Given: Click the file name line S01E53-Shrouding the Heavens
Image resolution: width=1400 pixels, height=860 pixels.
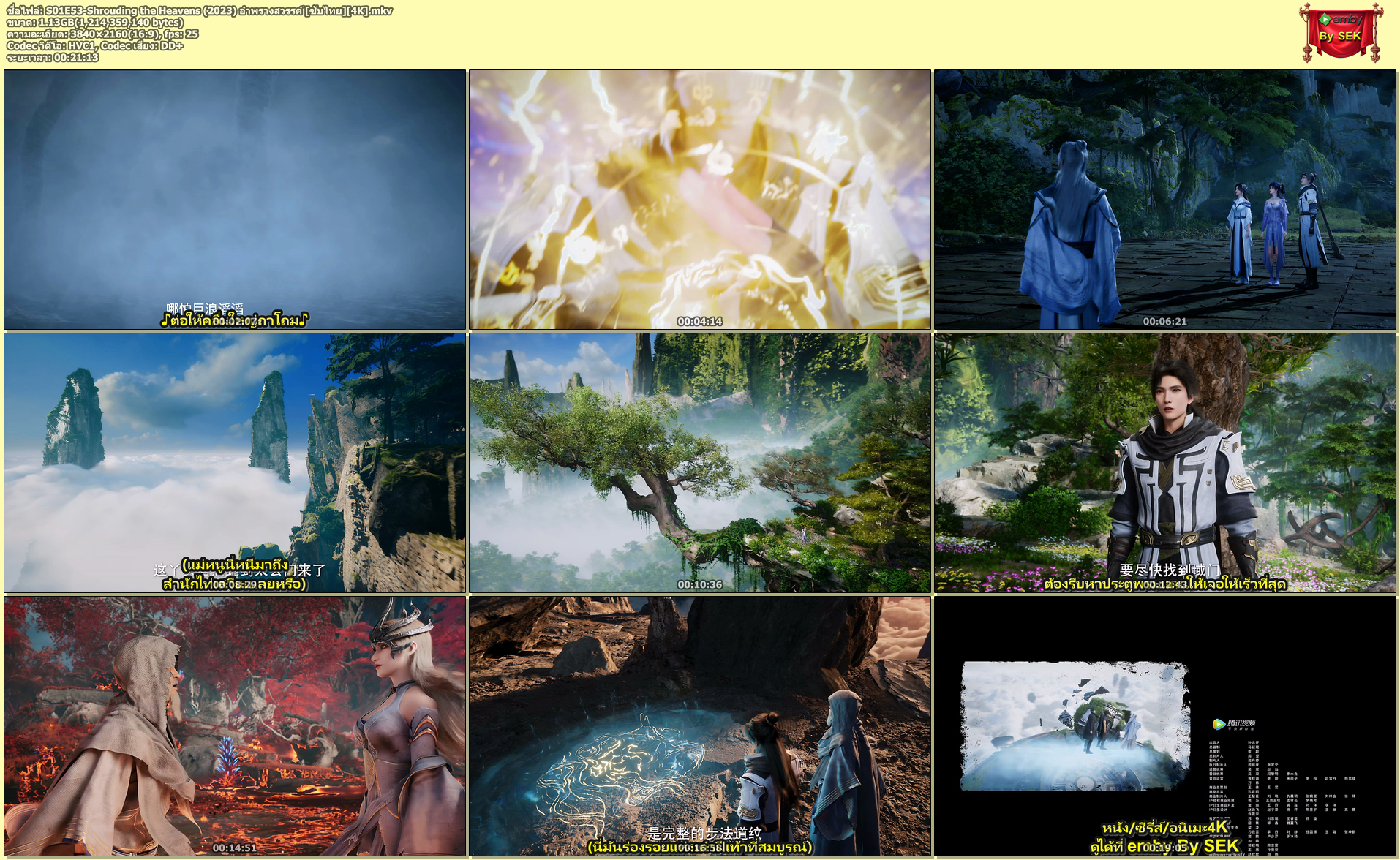Looking at the screenshot, I should click(x=199, y=10).
